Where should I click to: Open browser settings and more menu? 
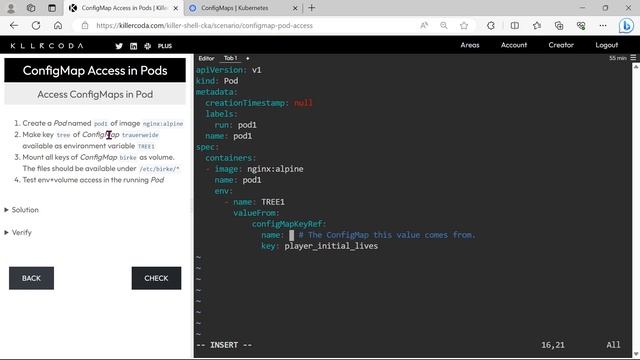coord(603,25)
